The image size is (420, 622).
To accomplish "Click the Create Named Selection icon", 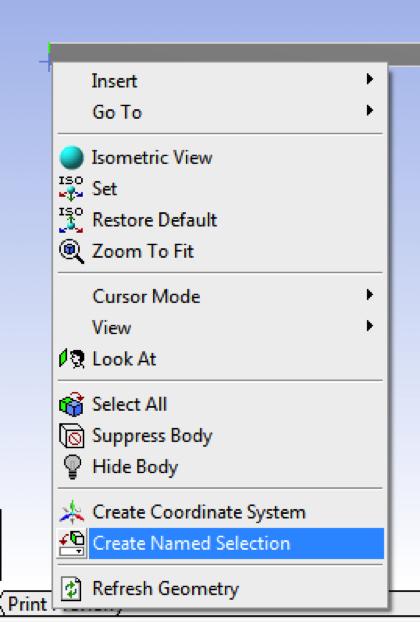I will 72,543.
